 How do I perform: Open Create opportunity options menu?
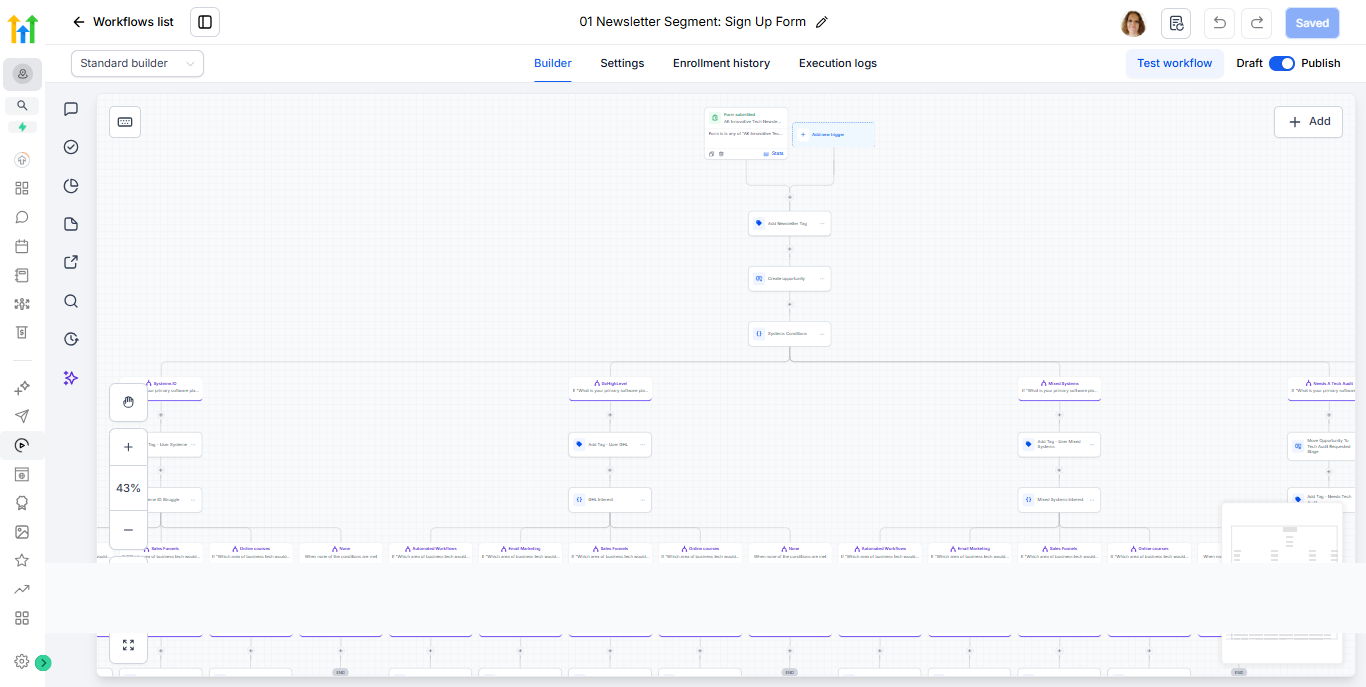(x=822, y=278)
